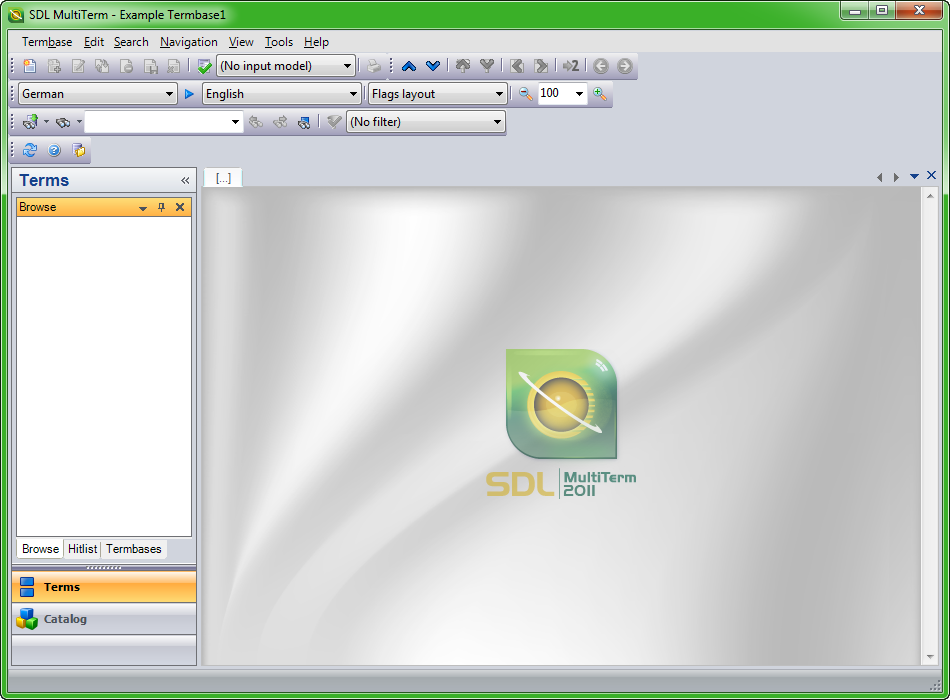The height and width of the screenshot is (700, 950).
Task: Open the (No input model) dropdown
Action: tap(286, 65)
